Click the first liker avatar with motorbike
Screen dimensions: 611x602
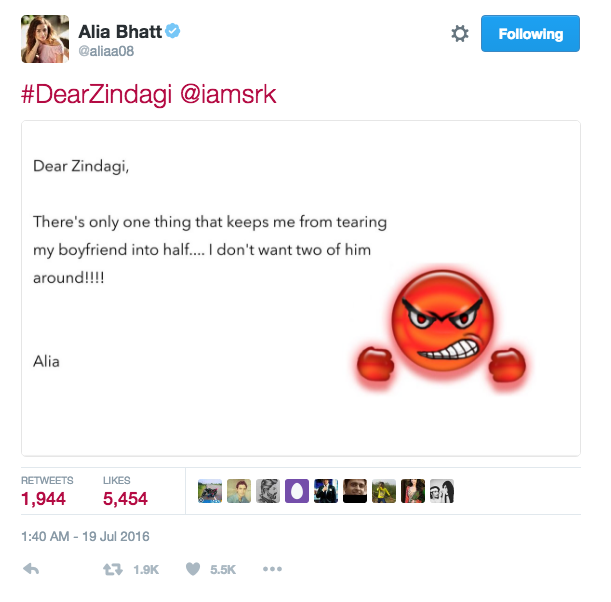(x=210, y=491)
